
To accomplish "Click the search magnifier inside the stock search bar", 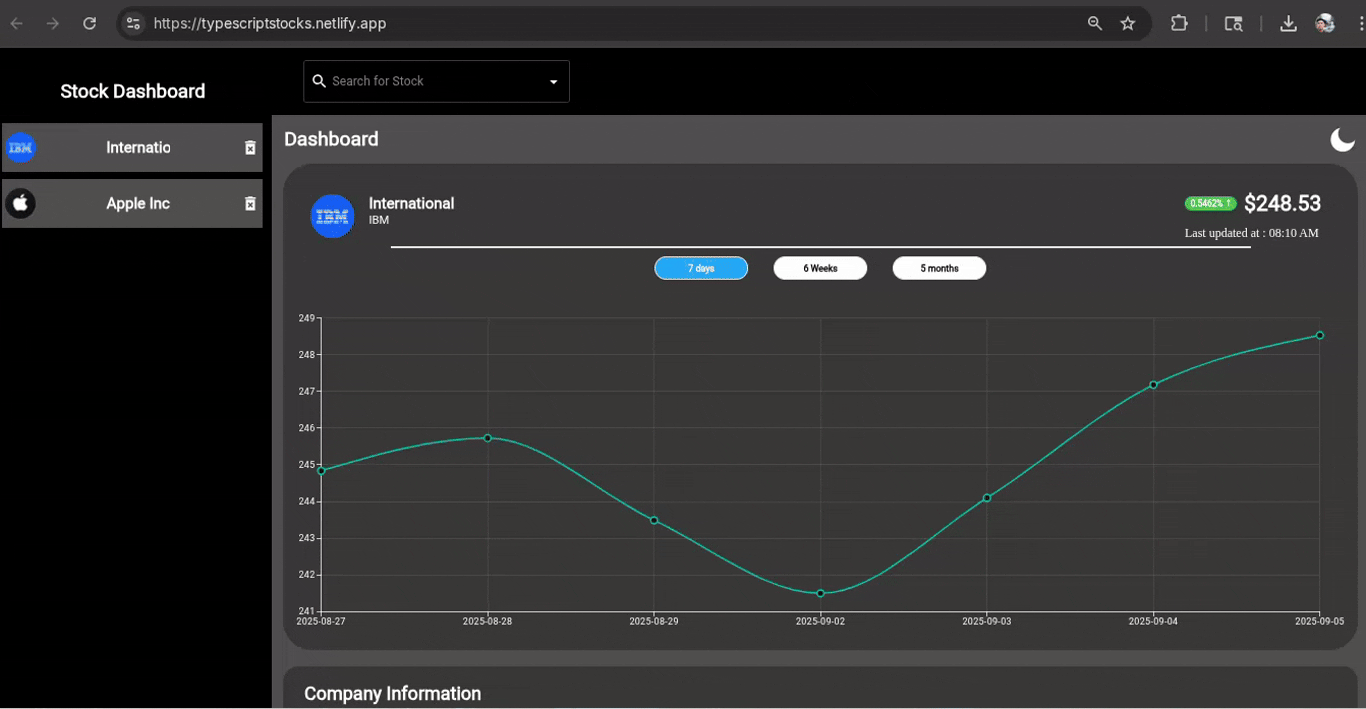I will tap(318, 81).
